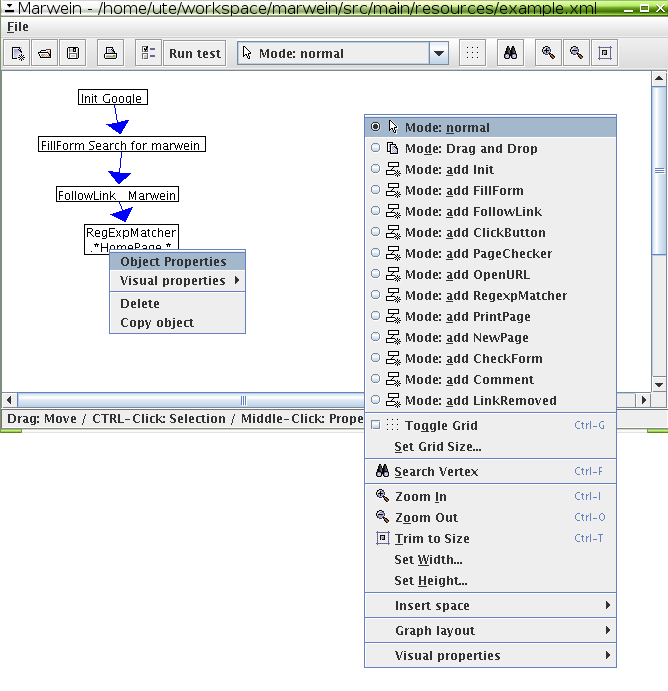Click the Drag and Drop mode icon
This screenshot has height=691, width=668.
392,148
